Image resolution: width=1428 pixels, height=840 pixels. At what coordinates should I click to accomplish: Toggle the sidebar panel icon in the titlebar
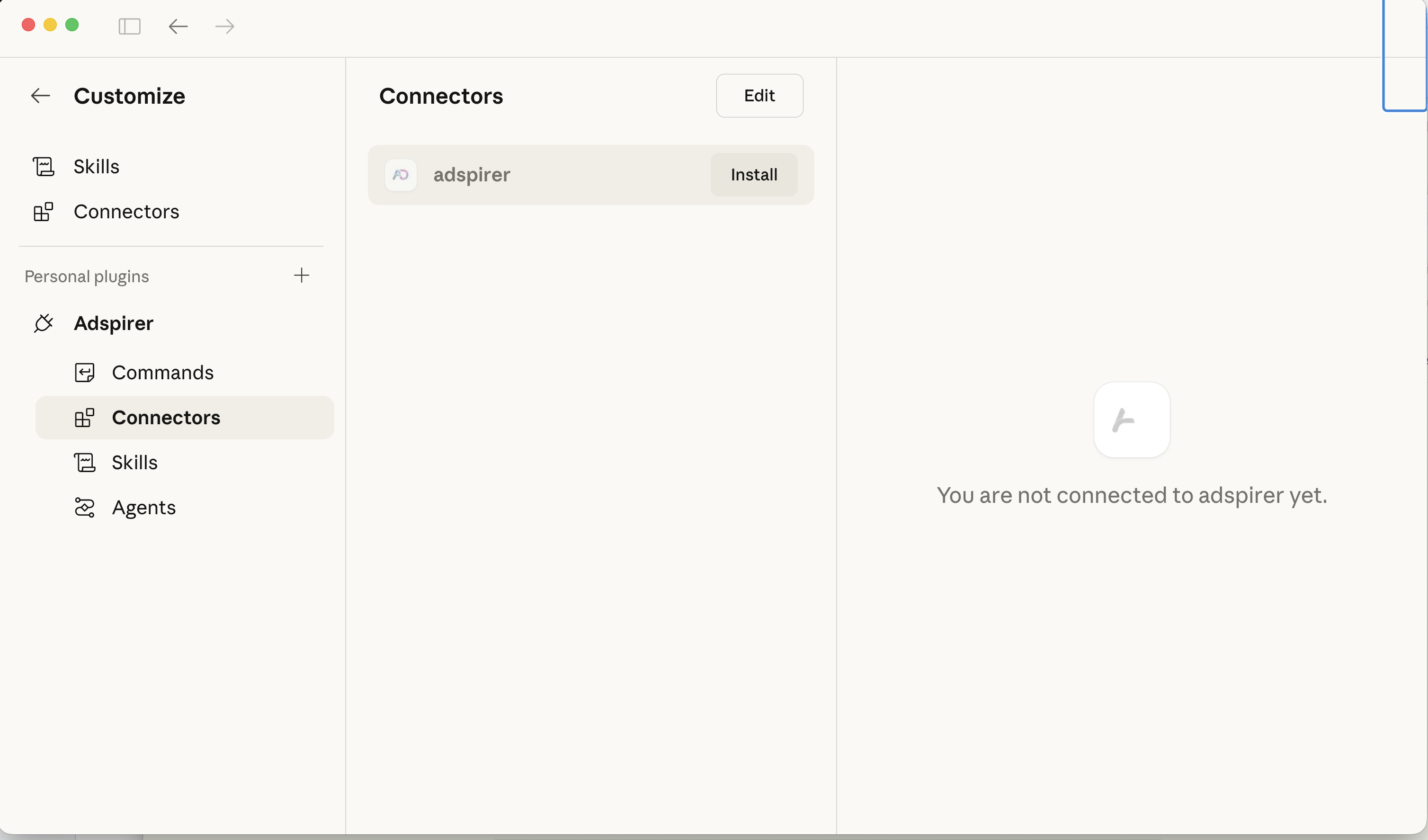click(129, 26)
